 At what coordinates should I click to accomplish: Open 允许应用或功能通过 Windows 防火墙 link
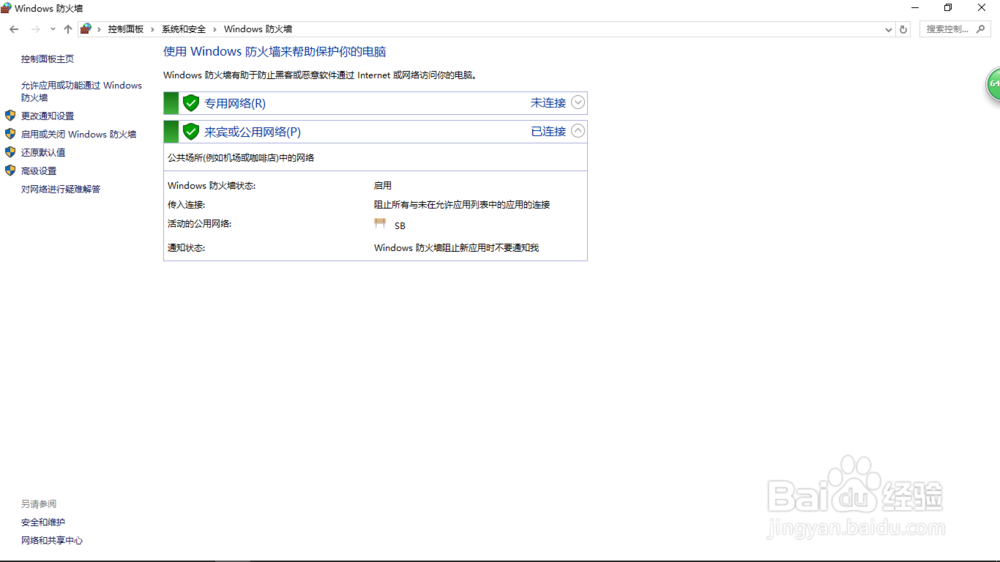(x=81, y=91)
